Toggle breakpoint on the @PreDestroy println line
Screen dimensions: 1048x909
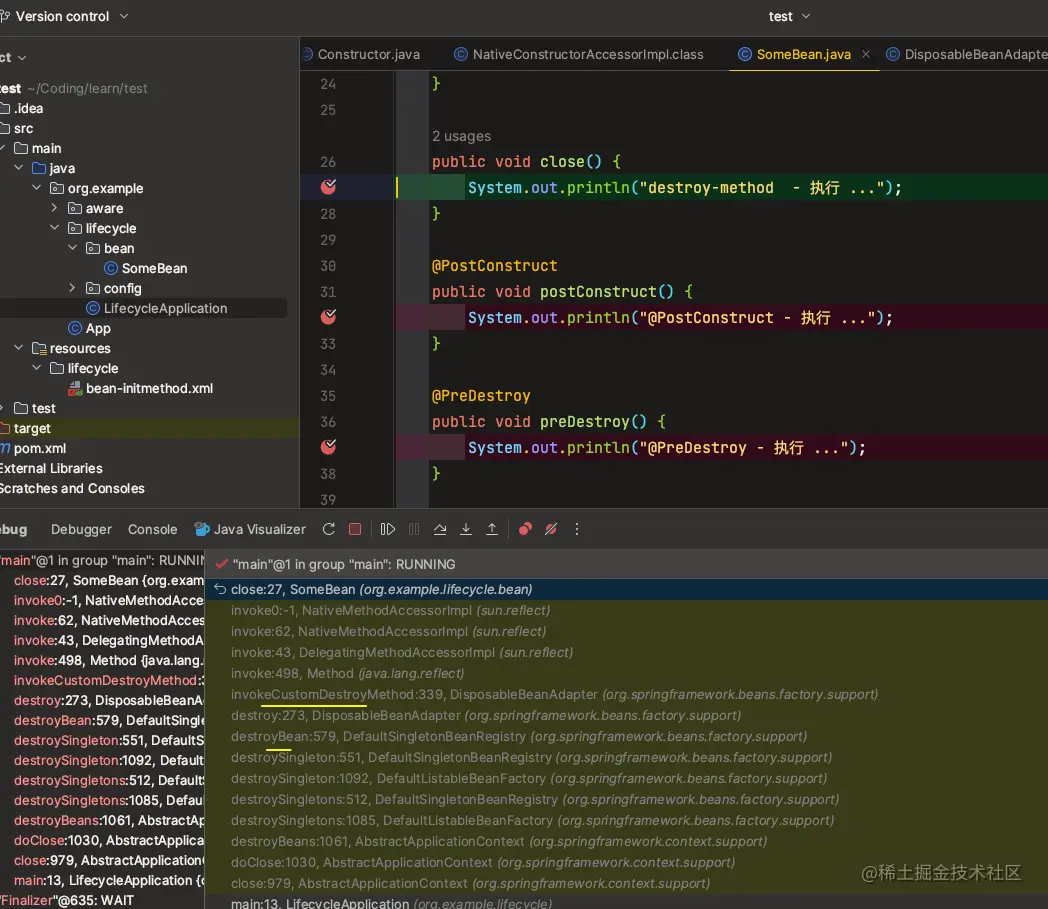tap(328, 447)
